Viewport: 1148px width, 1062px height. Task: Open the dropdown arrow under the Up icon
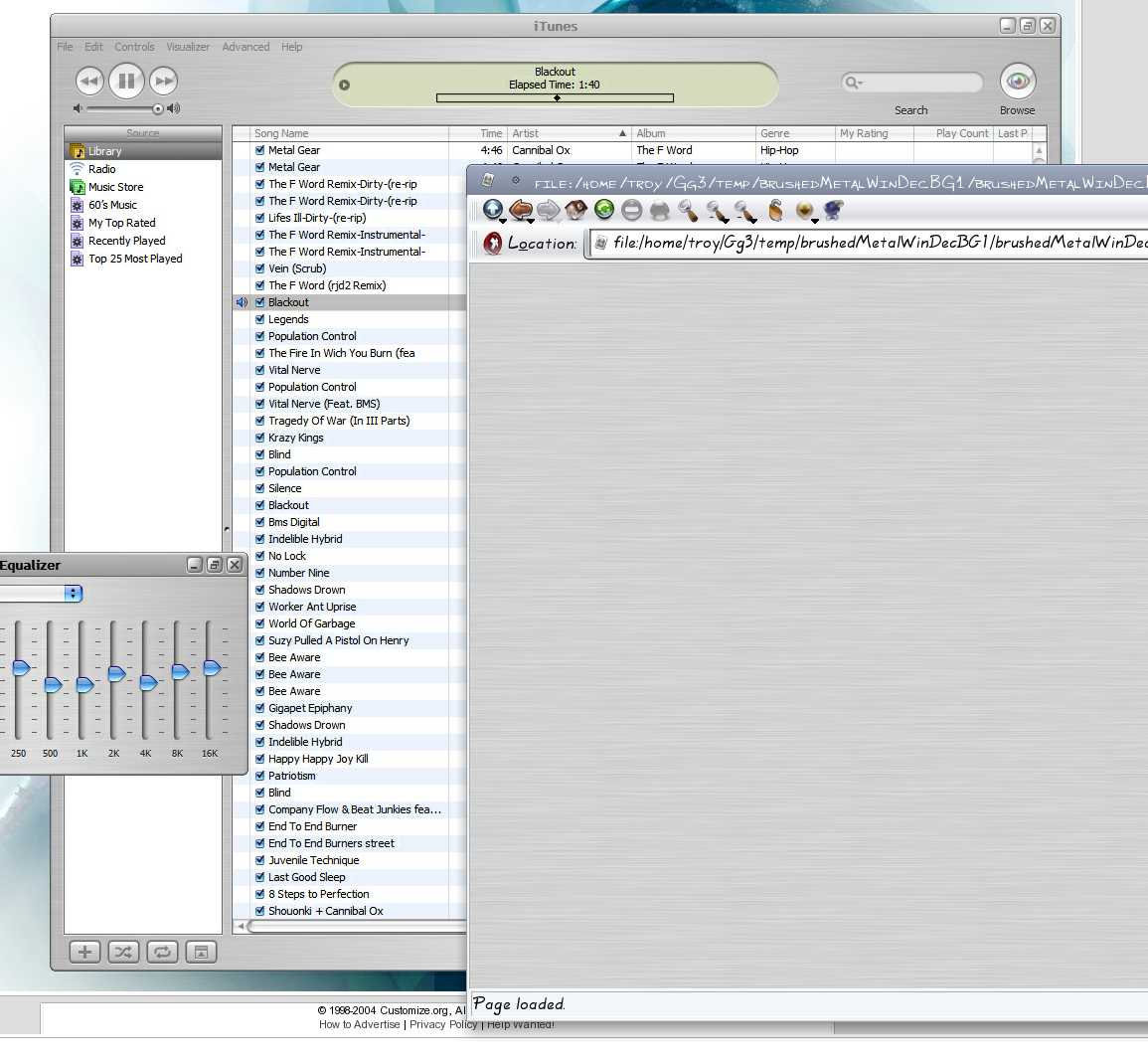coord(503,221)
